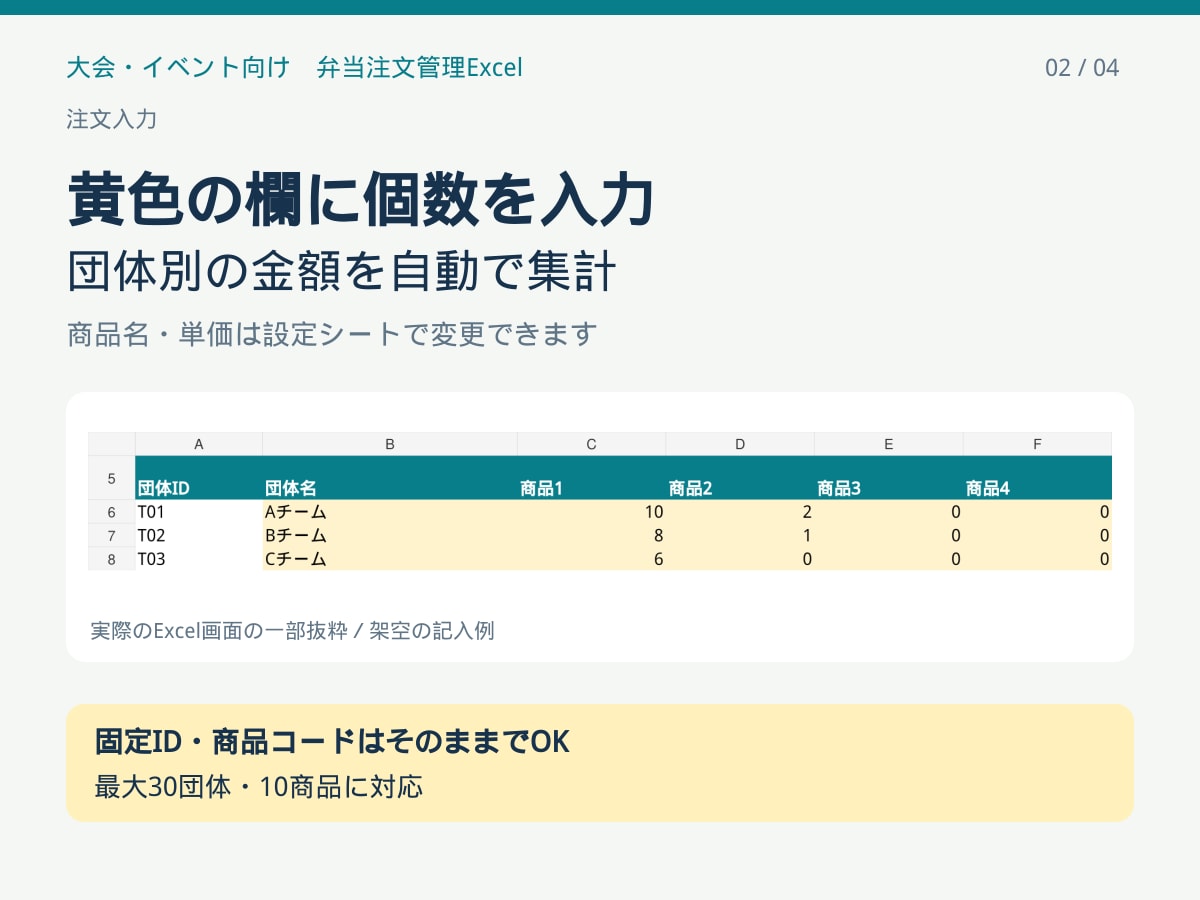Click 商品3 cell in Cチーム row

(x=889, y=559)
